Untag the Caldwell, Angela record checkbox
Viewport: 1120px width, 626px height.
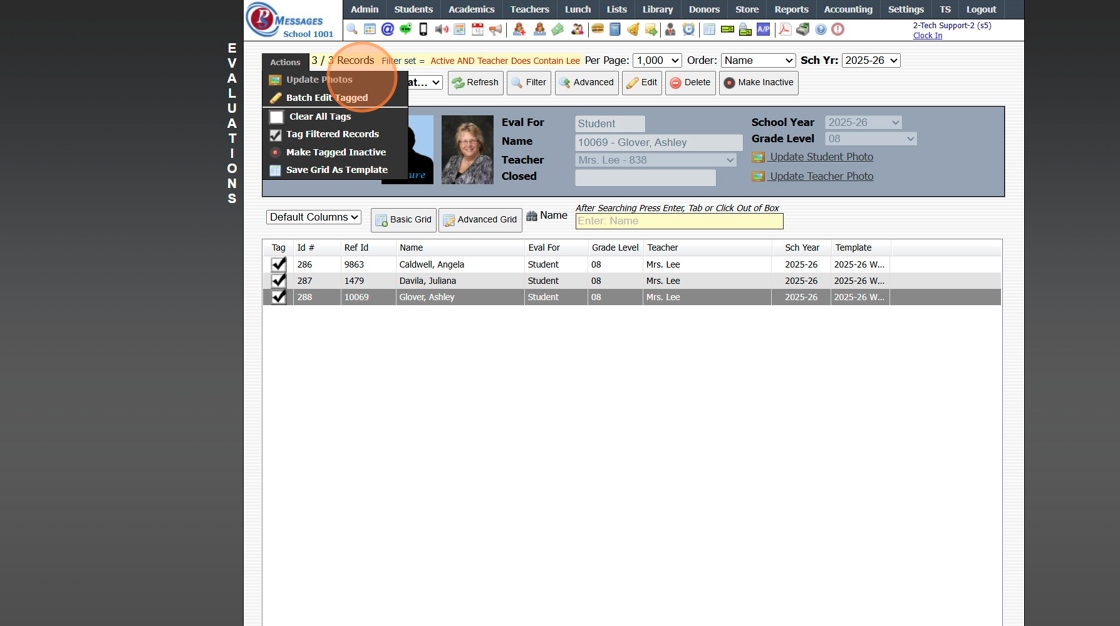click(x=279, y=264)
